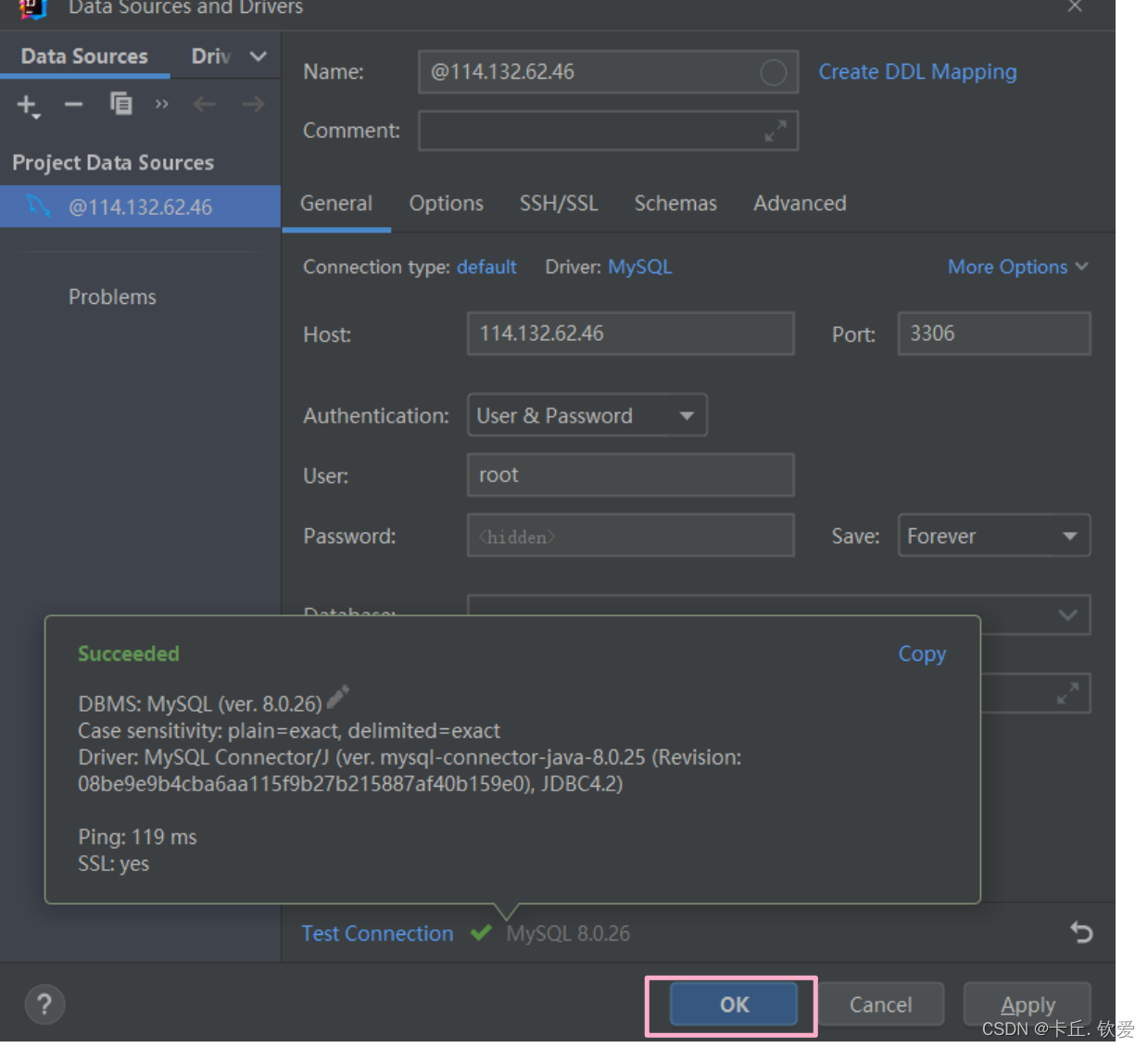
Task: Go forward with right arrow
Action: tap(253, 104)
